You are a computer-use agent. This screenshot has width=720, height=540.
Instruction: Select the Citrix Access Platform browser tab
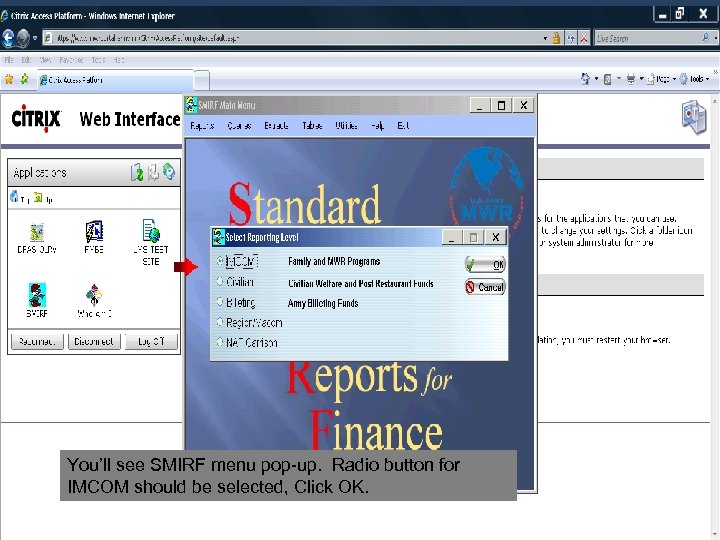[x=115, y=80]
